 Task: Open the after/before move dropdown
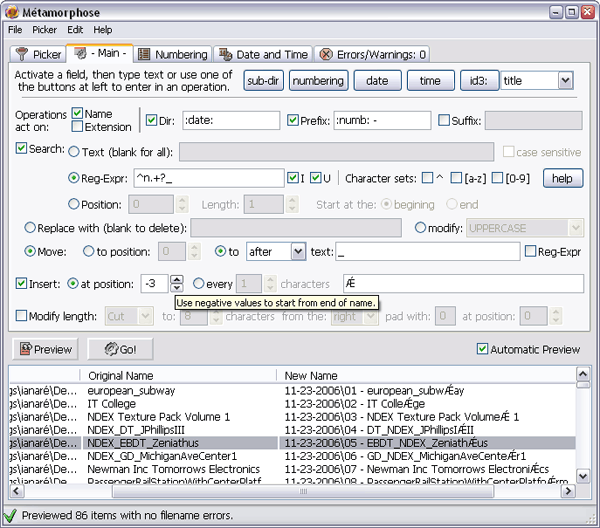[298, 252]
